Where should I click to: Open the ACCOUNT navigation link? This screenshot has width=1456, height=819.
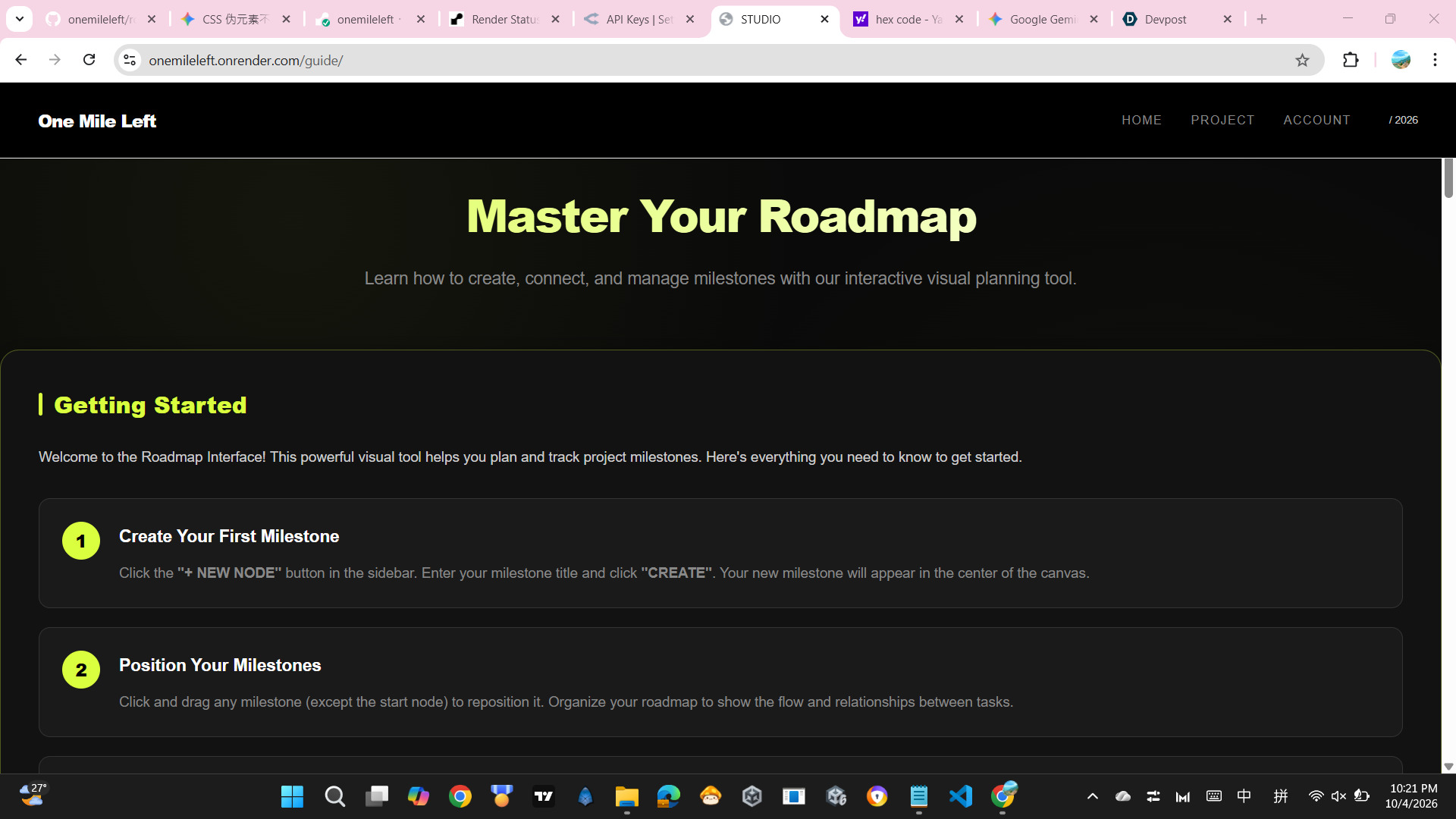click(x=1316, y=120)
